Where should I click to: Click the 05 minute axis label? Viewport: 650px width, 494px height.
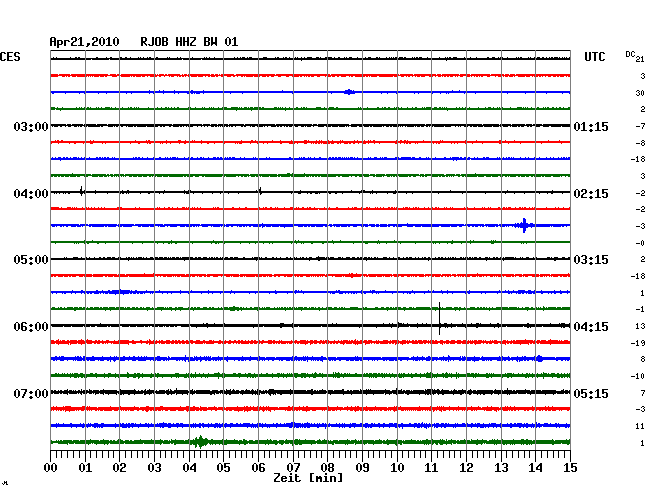[x=223, y=468]
